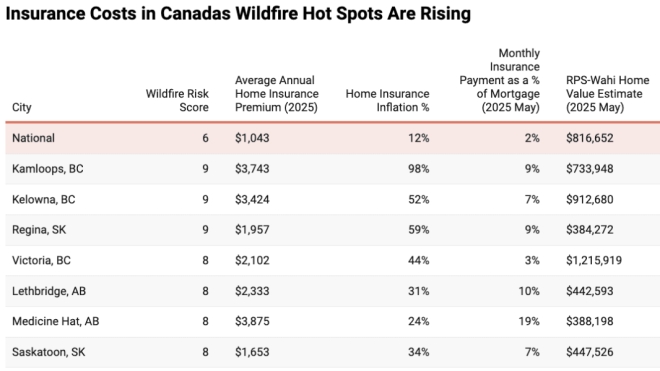This screenshot has height=371, width=660.
Task: Click the Regina, SK city name
Action: (39, 230)
